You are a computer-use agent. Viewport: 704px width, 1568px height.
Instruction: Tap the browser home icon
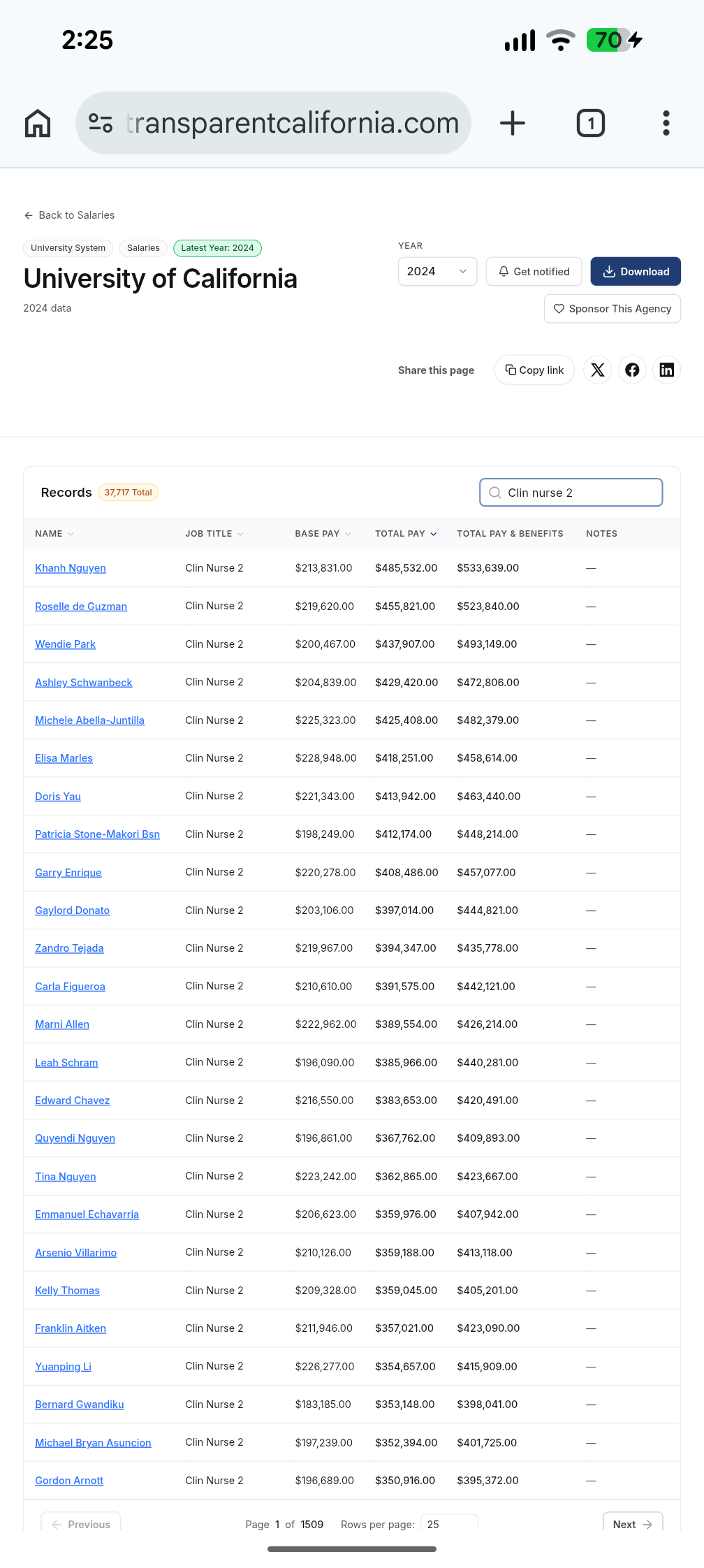click(x=38, y=123)
